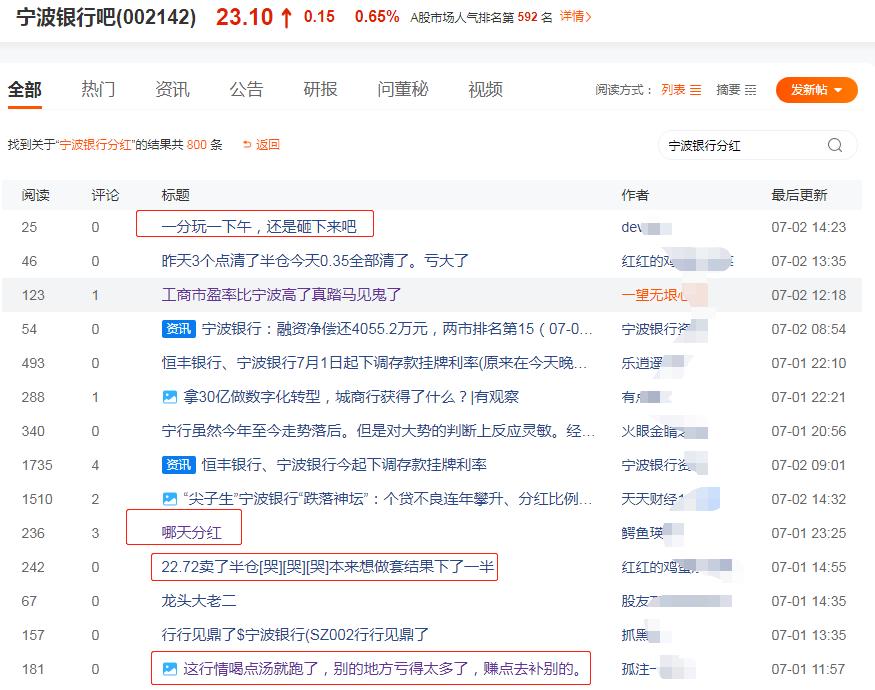
Task: Click the 资讯 badge on 今起下调存款挂牌利率 post
Action: point(179,464)
